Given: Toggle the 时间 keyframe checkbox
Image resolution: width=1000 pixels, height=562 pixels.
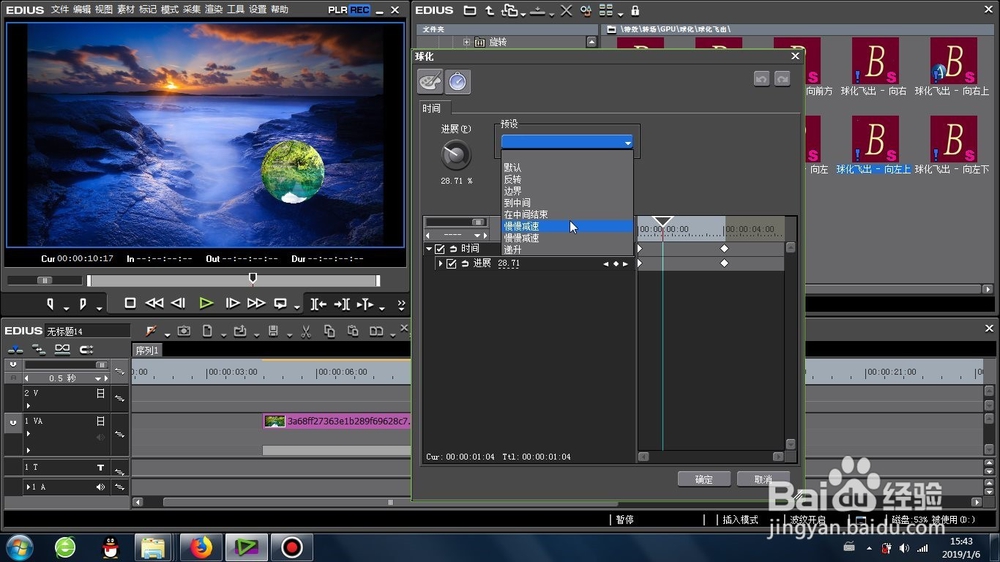Looking at the screenshot, I should [x=439, y=249].
